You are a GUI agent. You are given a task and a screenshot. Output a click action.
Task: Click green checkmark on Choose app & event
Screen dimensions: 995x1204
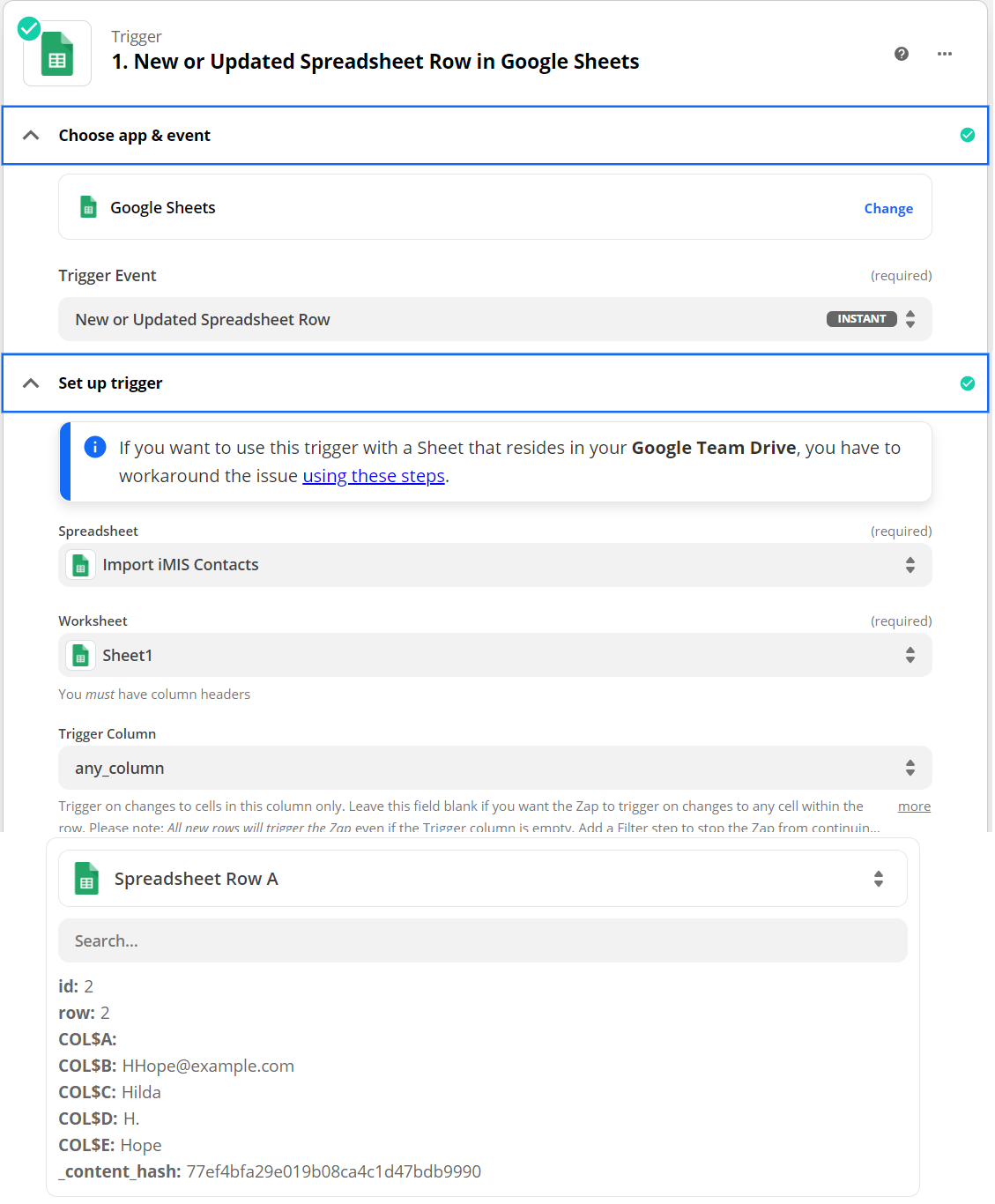(967, 135)
